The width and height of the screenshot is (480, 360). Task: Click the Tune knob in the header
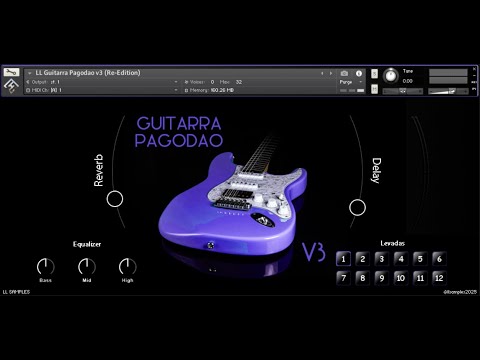390,76
